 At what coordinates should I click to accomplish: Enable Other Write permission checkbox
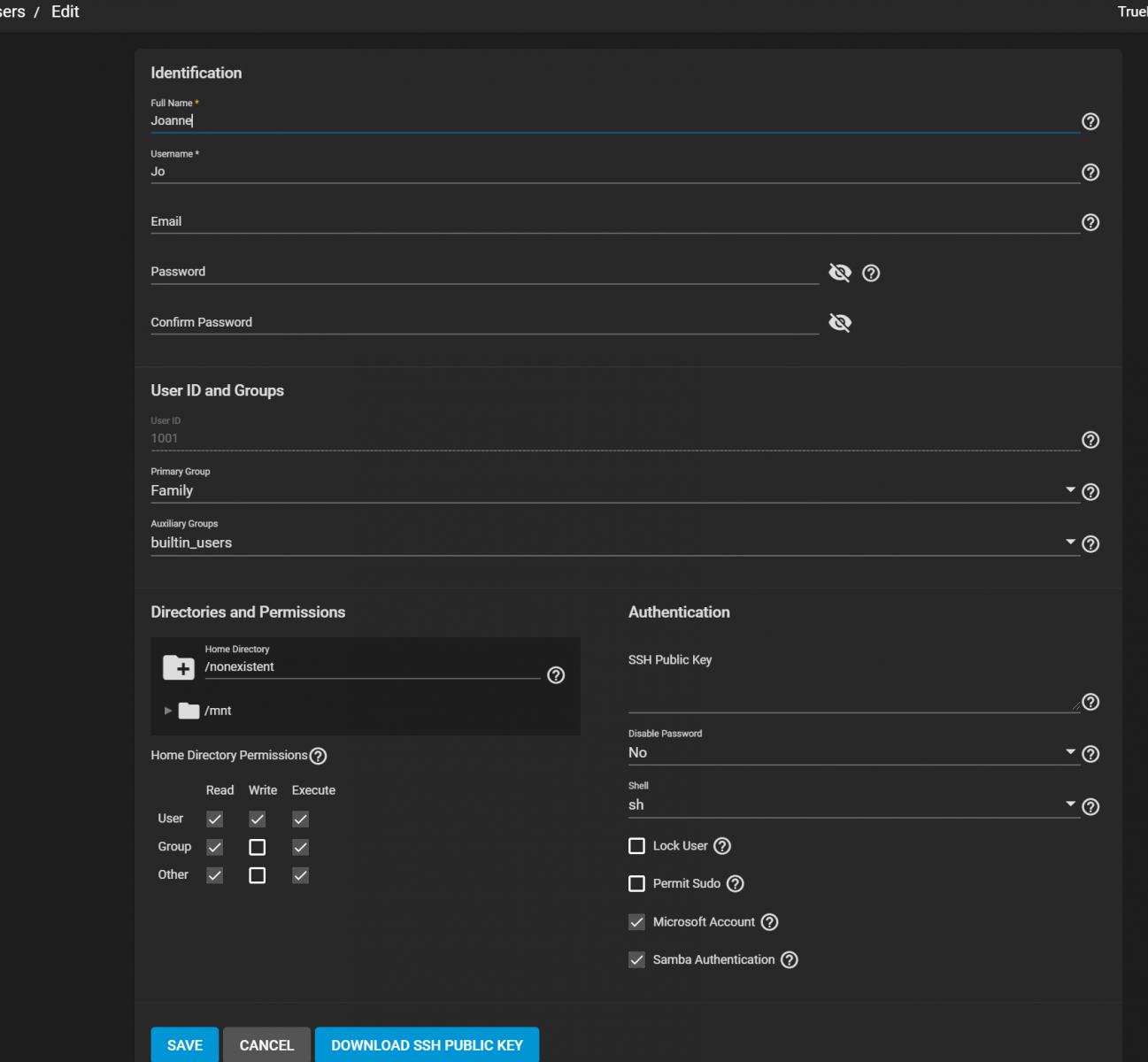(258, 875)
